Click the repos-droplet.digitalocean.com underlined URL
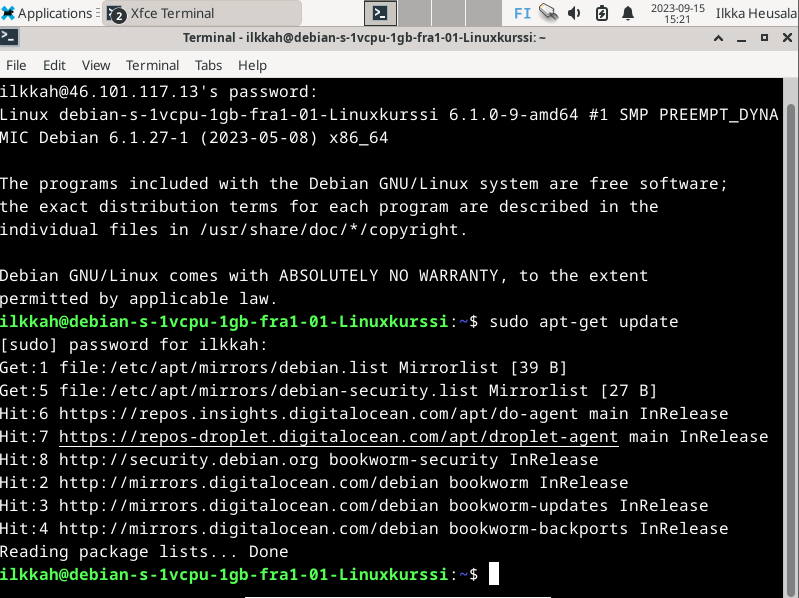799x598 pixels. [338, 437]
